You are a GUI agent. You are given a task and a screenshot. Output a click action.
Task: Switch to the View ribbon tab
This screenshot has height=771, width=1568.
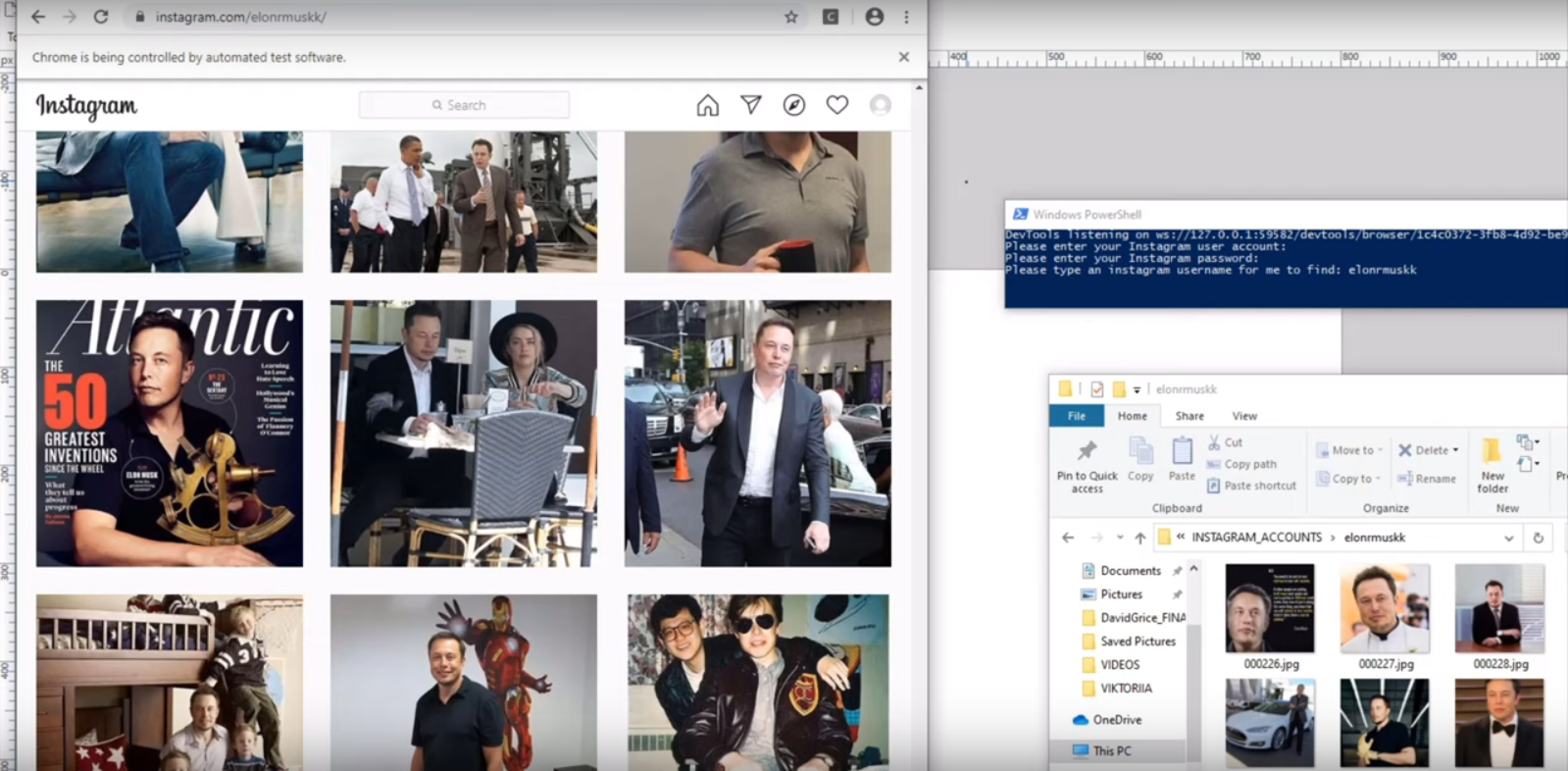[1244, 416]
